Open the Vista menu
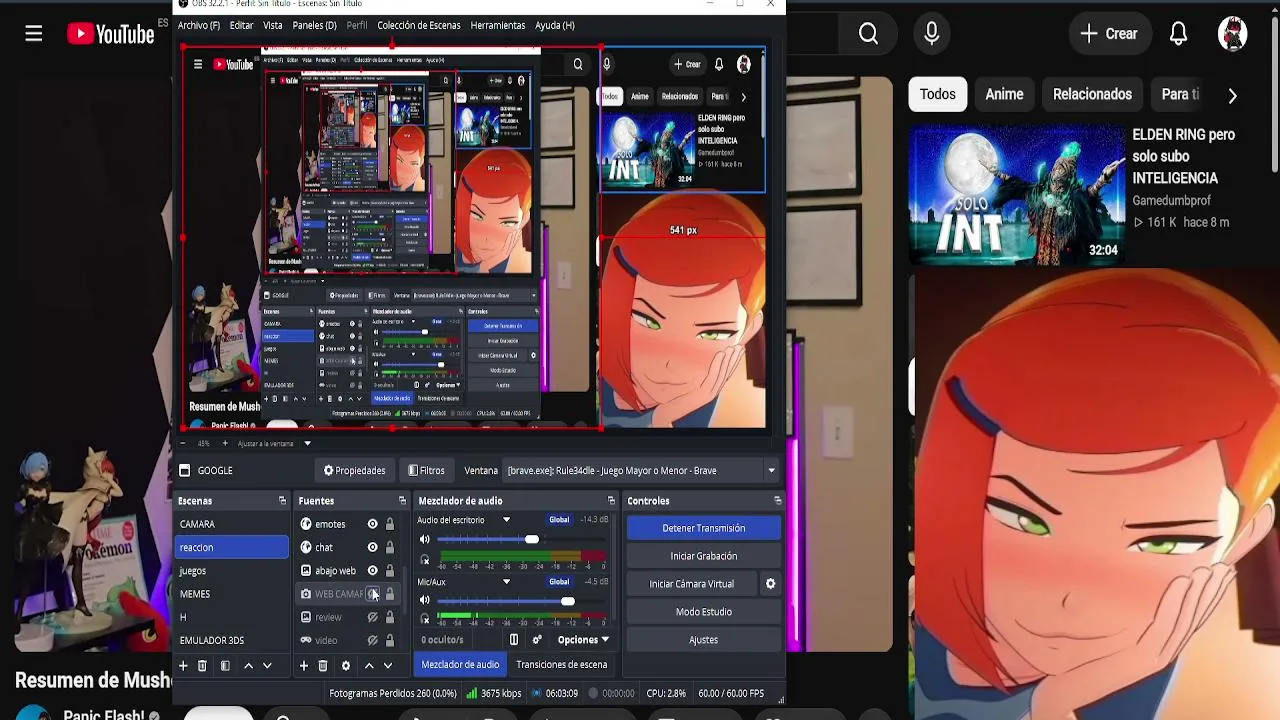The image size is (1280, 720). 273,25
